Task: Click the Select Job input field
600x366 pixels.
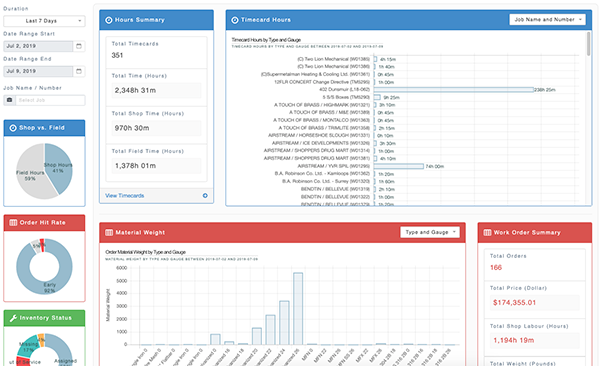Action: click(x=50, y=100)
